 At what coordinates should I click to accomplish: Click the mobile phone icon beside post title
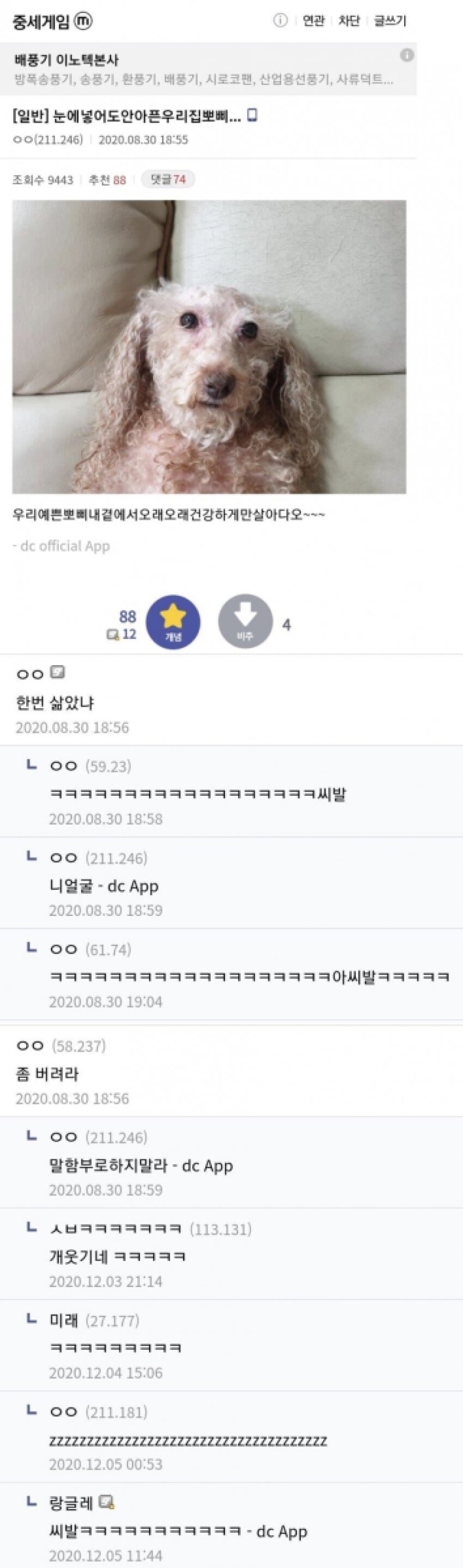(x=252, y=115)
